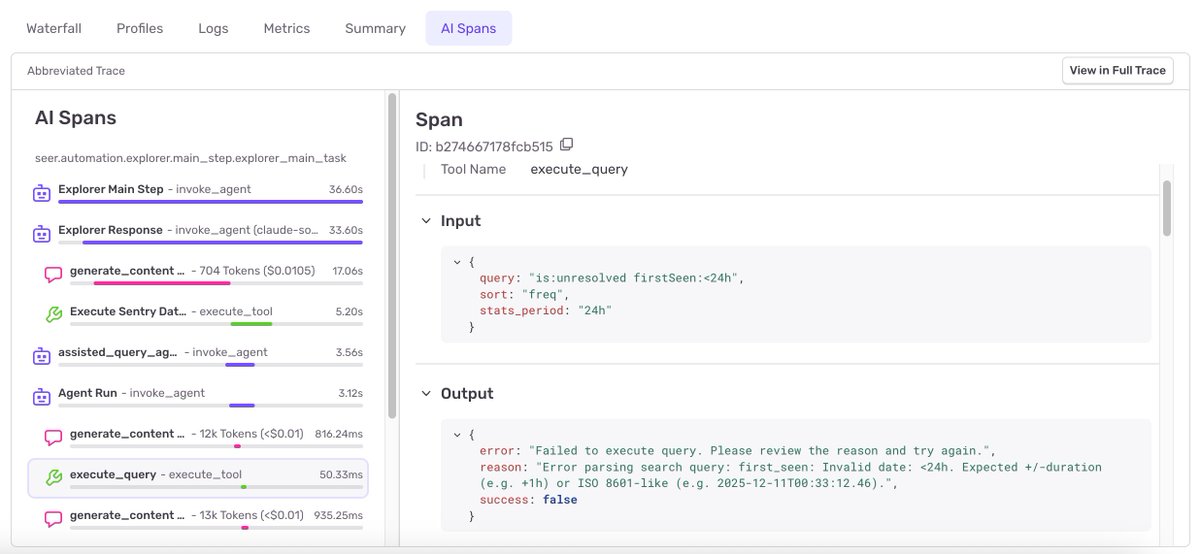The height and width of the screenshot is (554, 1200).
Task: Collapse the Input JSON object chevron
Action: click(x=458, y=262)
